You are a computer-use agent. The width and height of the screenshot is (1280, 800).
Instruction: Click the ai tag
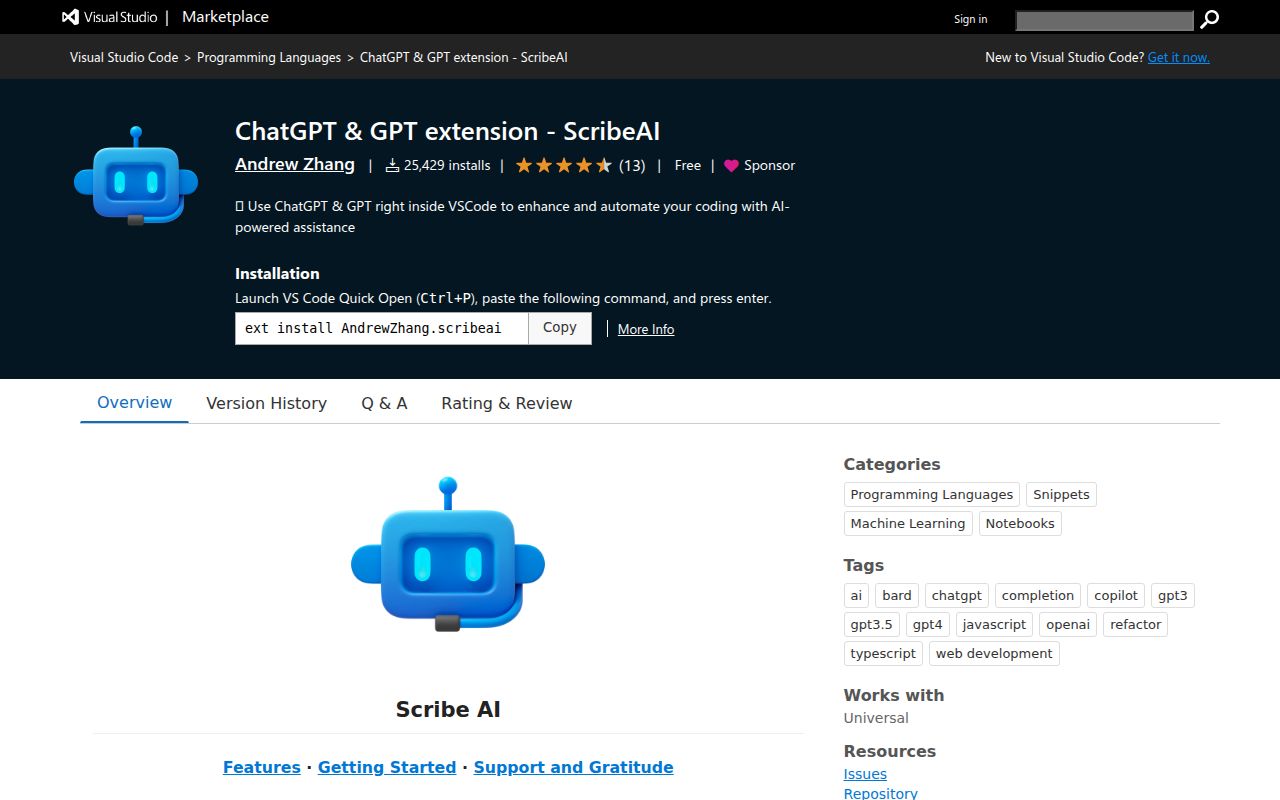point(856,595)
